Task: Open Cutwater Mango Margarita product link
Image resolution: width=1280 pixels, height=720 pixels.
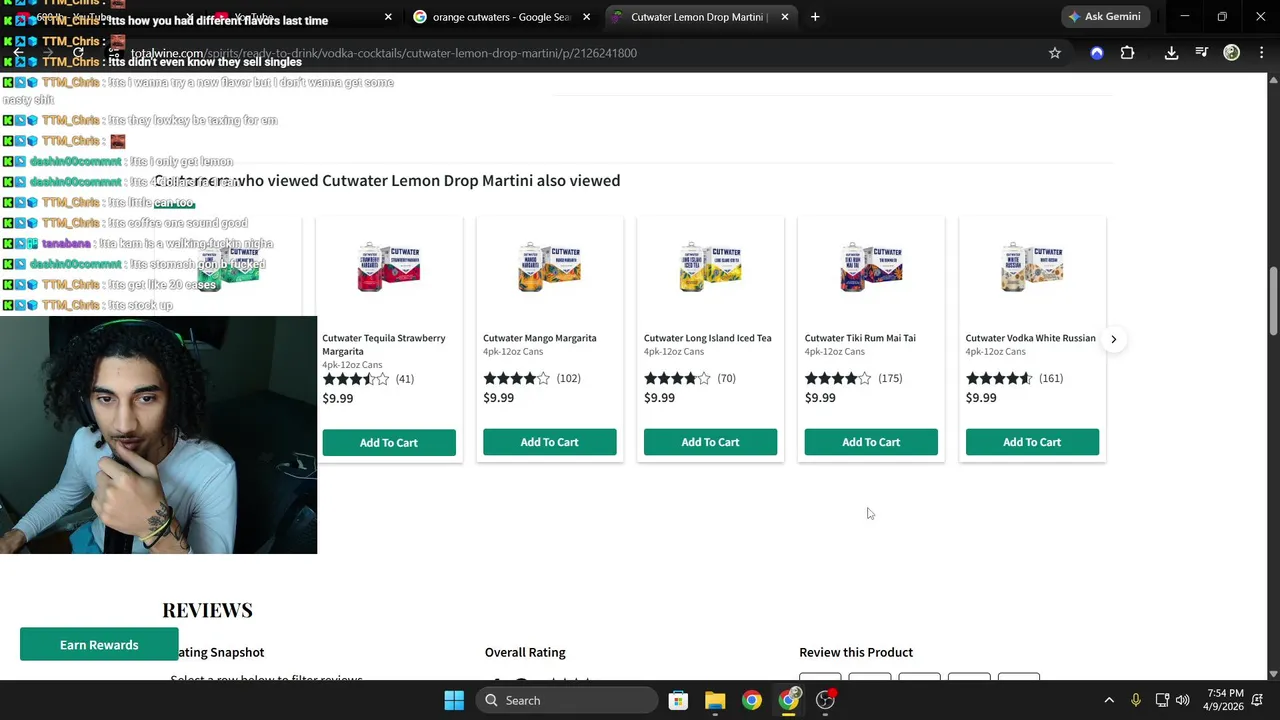Action: click(x=540, y=338)
